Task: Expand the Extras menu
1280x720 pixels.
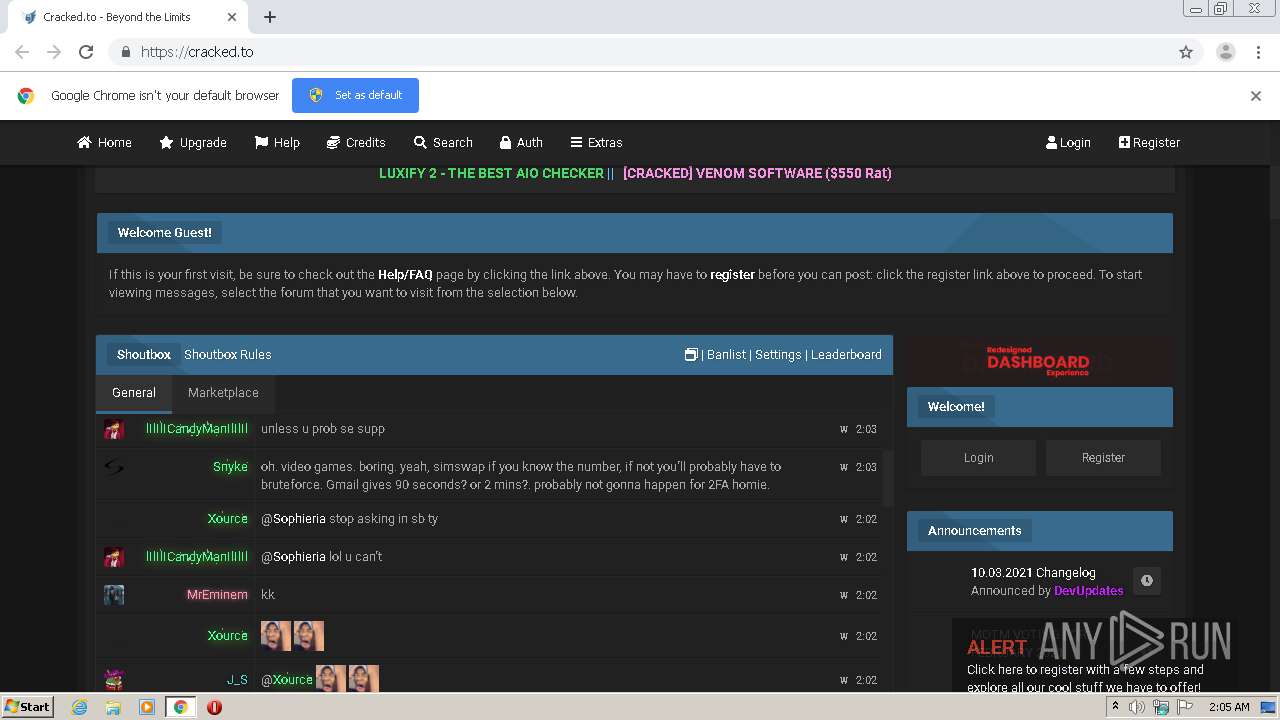Action: (x=596, y=142)
